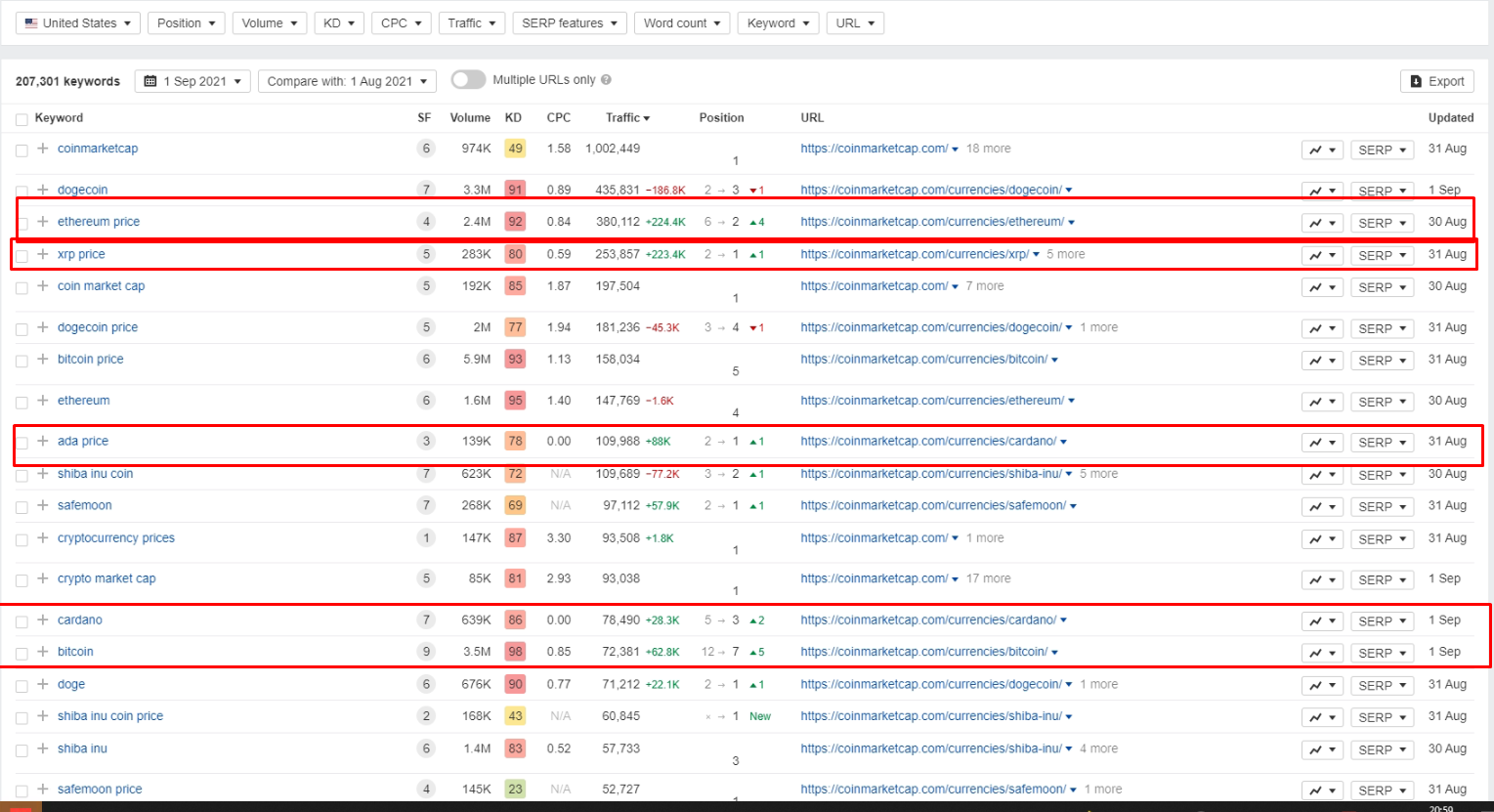Open the history chart for crypto market cap
1494x812 pixels.
tap(1322, 580)
